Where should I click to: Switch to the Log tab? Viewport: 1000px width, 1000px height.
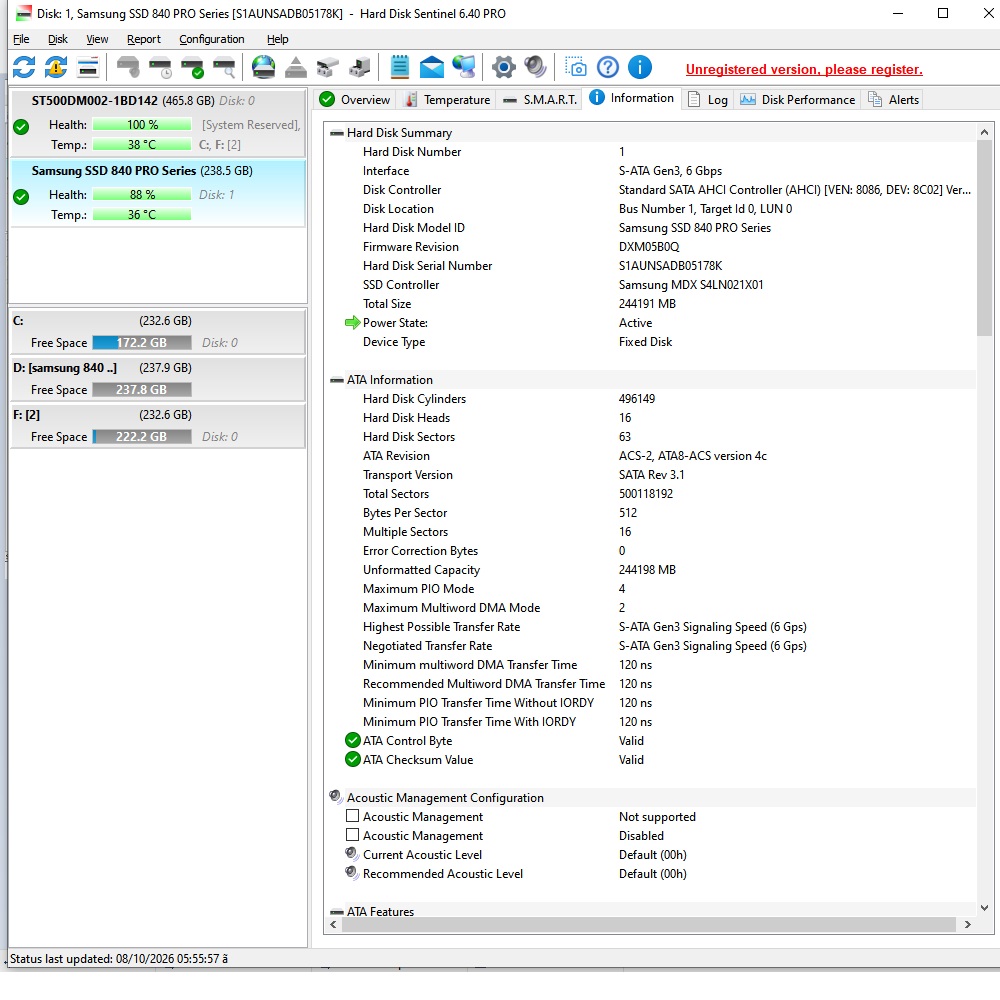pos(708,99)
